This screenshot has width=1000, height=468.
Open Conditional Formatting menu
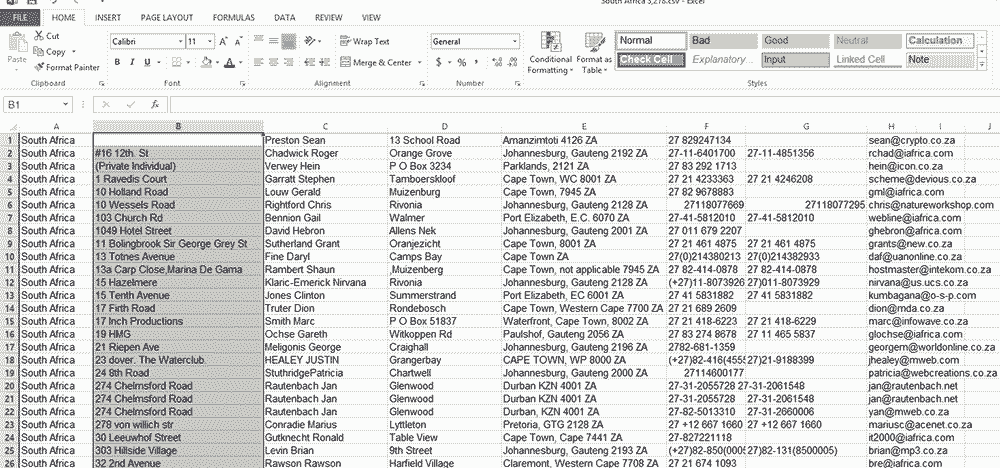550,53
